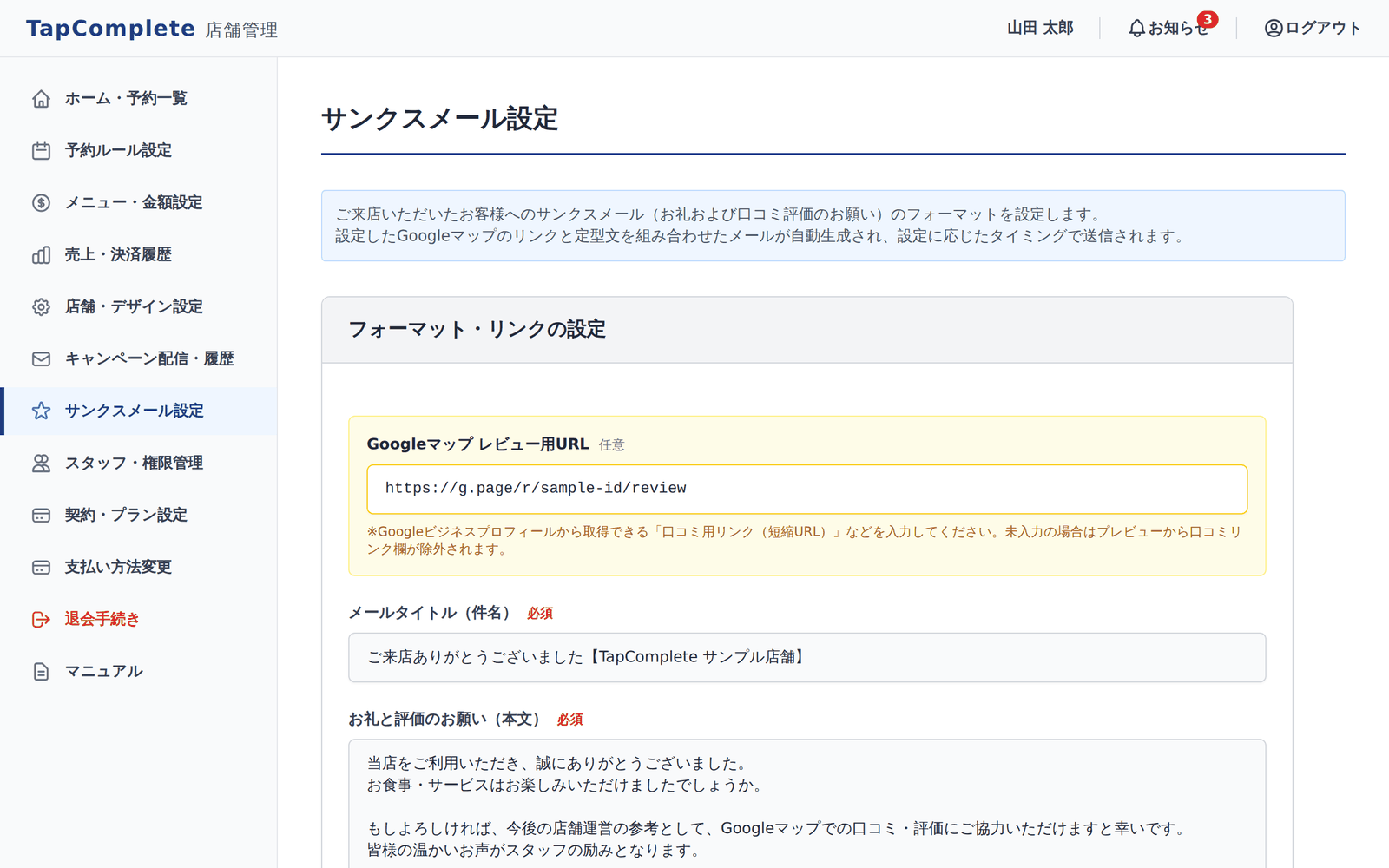The width and height of the screenshot is (1389, 868).
Task: Go to 予約ルール設定 in sidebar
Action: 139,150
